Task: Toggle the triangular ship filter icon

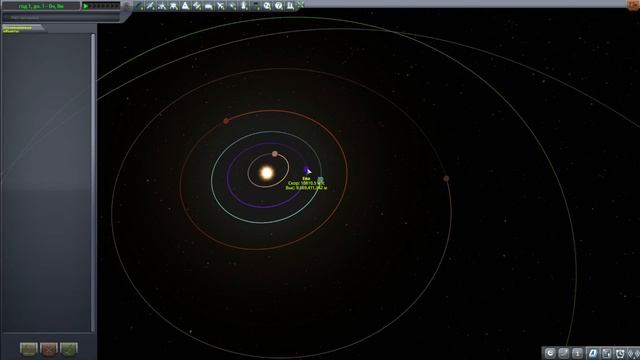Action: pos(185,6)
